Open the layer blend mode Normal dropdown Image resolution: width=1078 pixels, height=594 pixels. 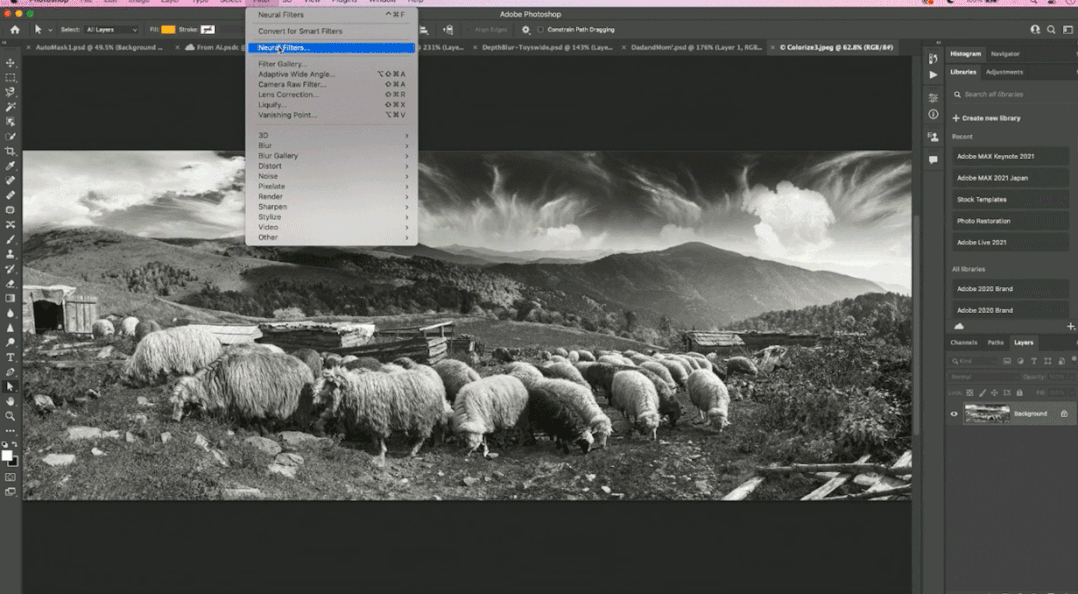(x=984, y=377)
